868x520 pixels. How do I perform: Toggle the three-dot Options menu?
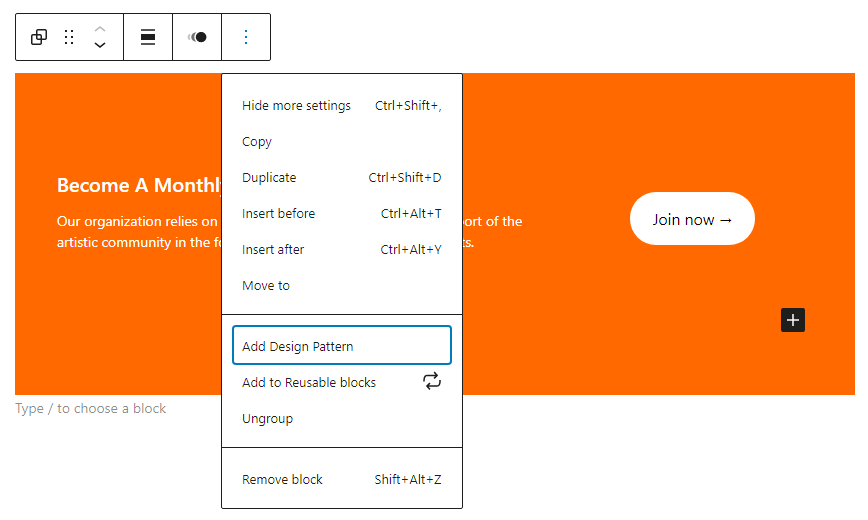246,37
